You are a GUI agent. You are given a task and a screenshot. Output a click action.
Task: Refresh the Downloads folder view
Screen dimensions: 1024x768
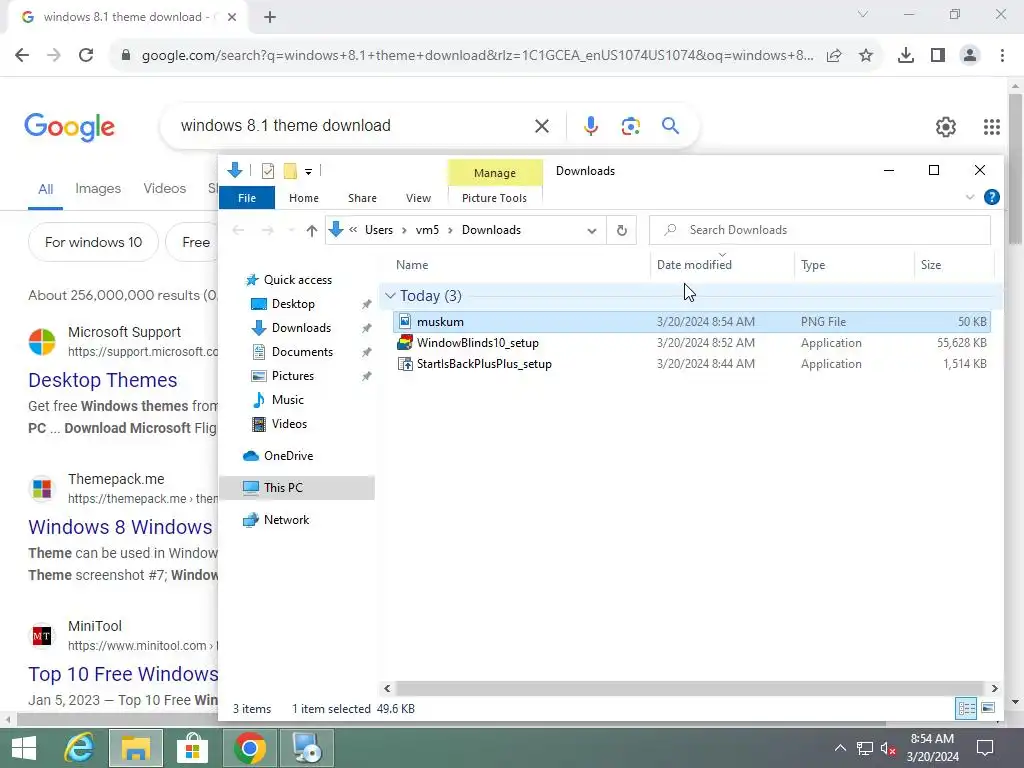point(622,230)
